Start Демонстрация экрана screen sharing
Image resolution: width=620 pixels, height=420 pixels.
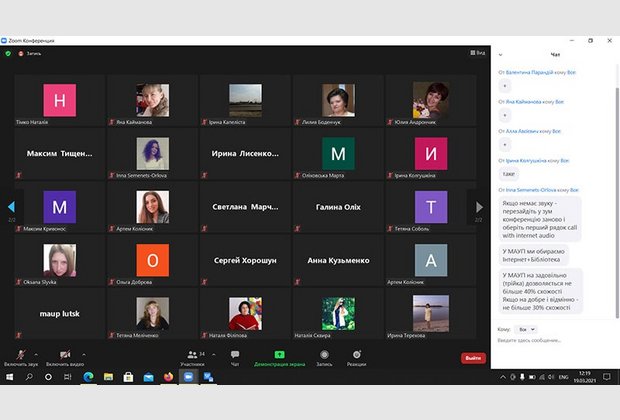point(279,357)
